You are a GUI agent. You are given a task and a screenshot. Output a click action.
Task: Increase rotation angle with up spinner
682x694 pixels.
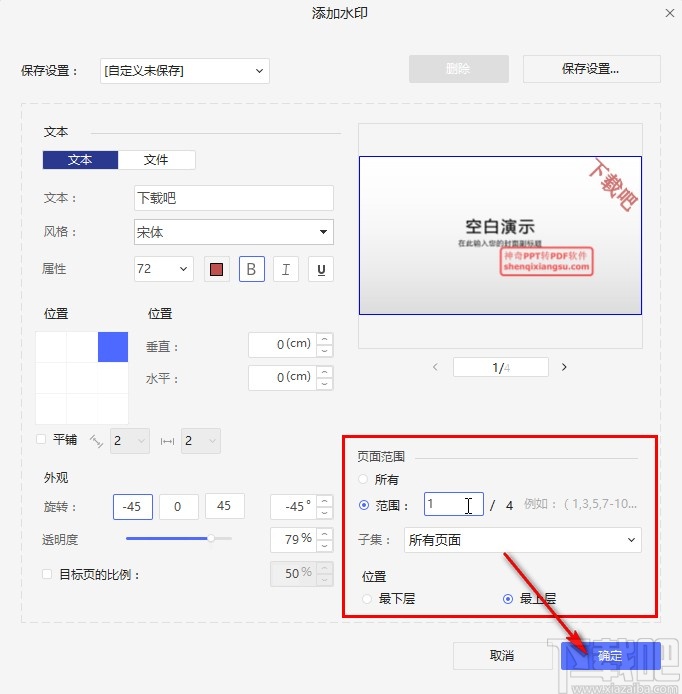(x=325, y=501)
